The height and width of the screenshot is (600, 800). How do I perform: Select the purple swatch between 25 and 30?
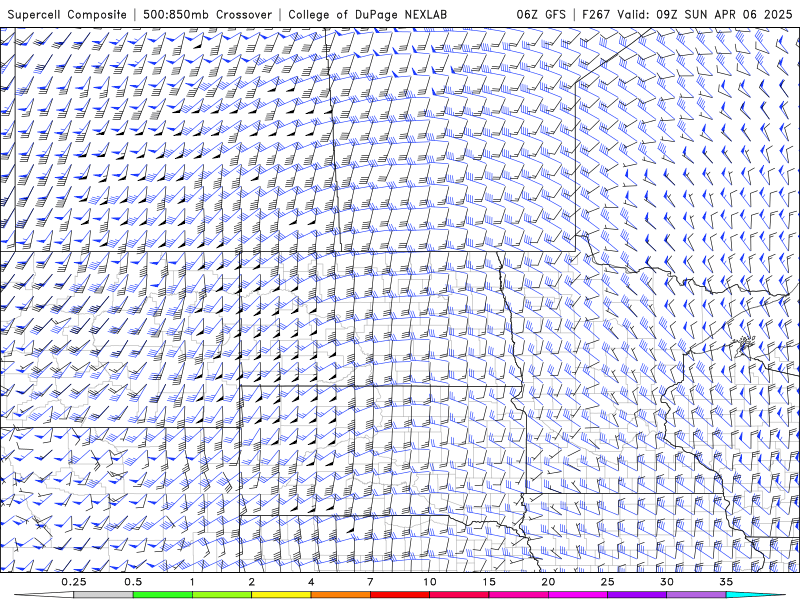(637, 595)
